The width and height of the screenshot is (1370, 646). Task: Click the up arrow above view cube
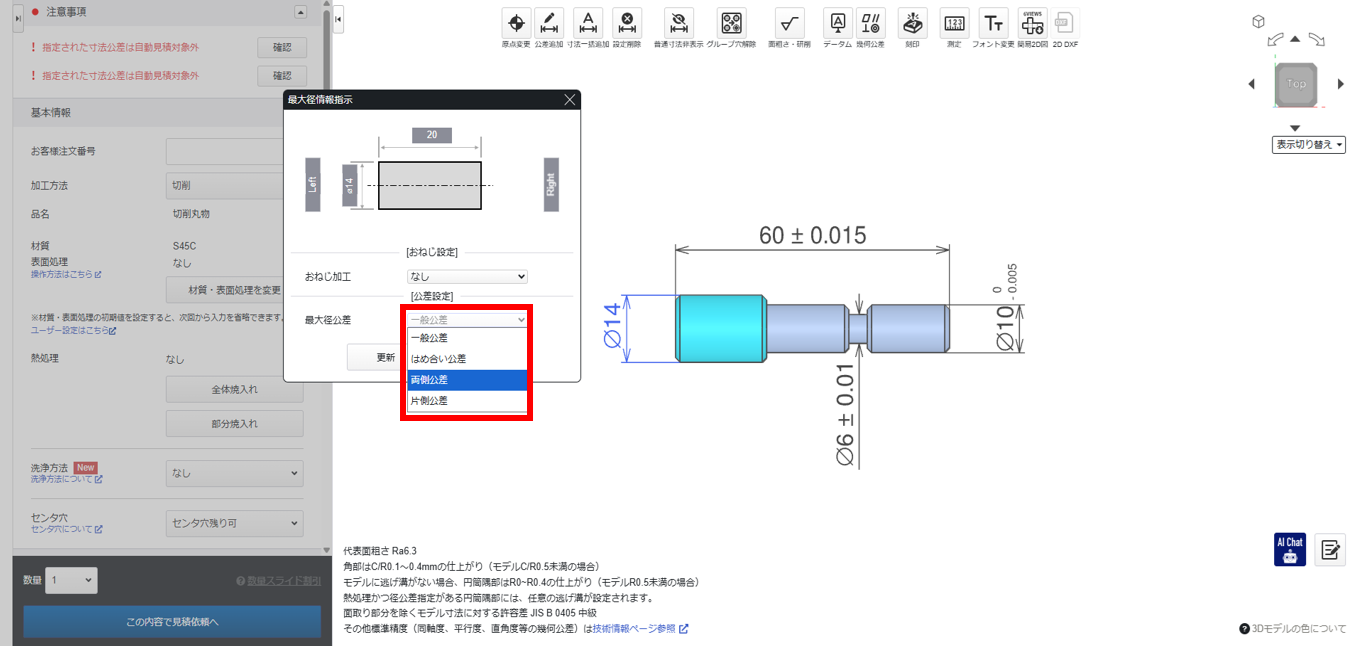click(x=1295, y=39)
